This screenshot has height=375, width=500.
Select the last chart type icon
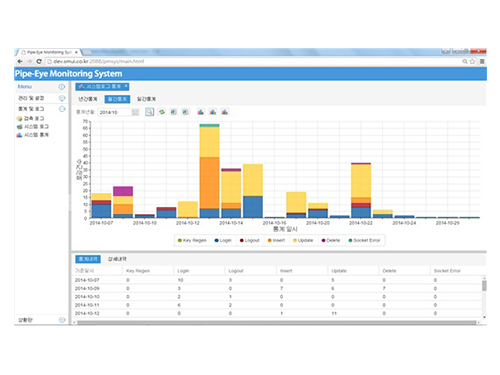[x=225, y=112]
